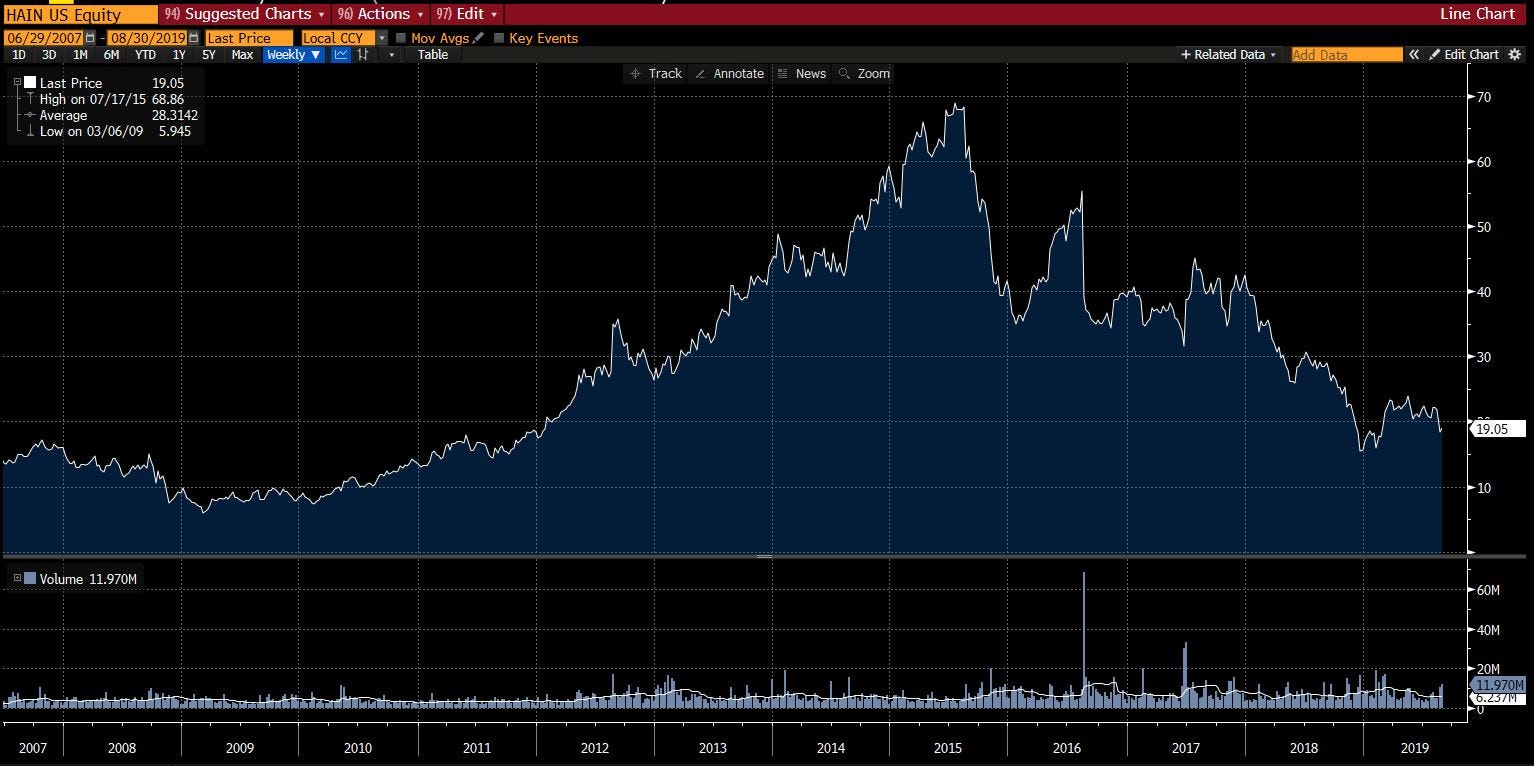Click the 2015 label on time axis

click(948, 748)
